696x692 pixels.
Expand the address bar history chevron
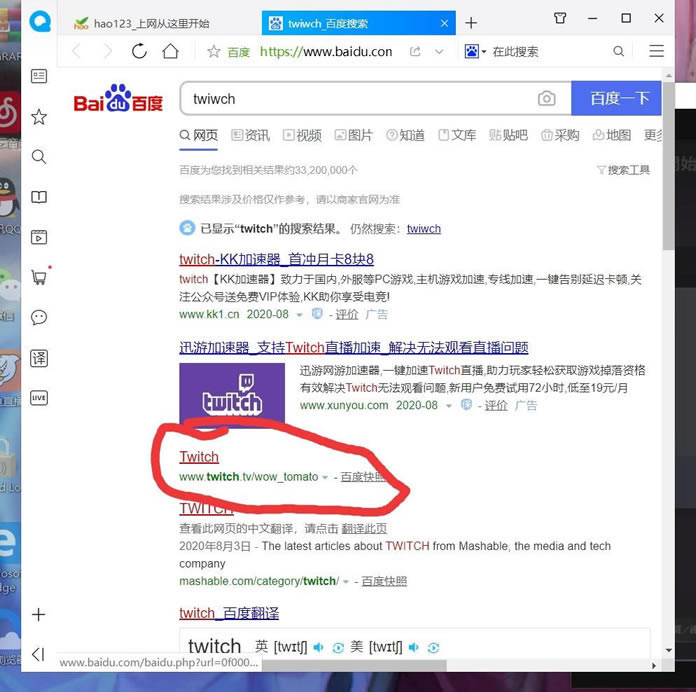439,52
